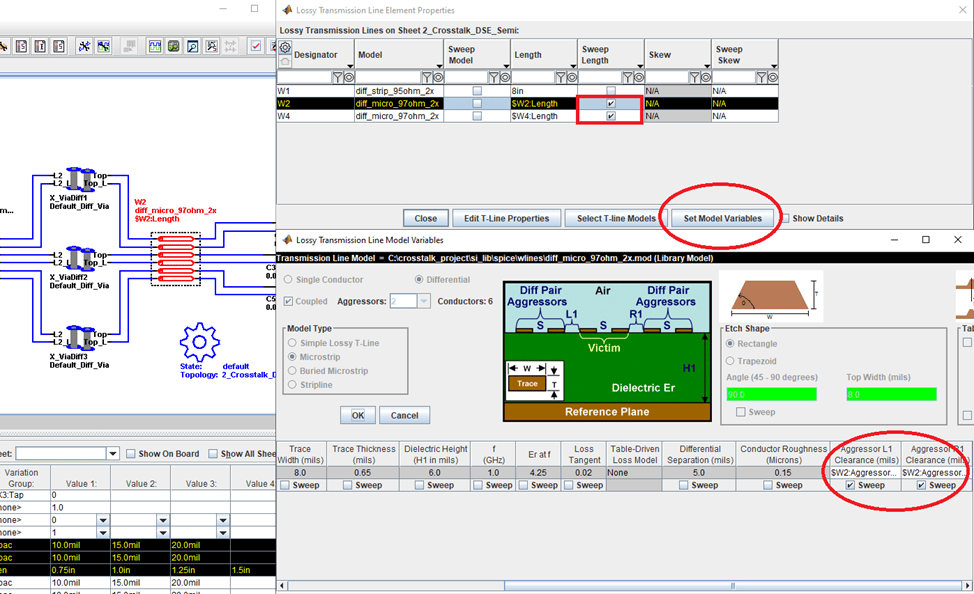974x594 pixels.
Task: Click the filter icon under Designator column
Action: pos(337,78)
